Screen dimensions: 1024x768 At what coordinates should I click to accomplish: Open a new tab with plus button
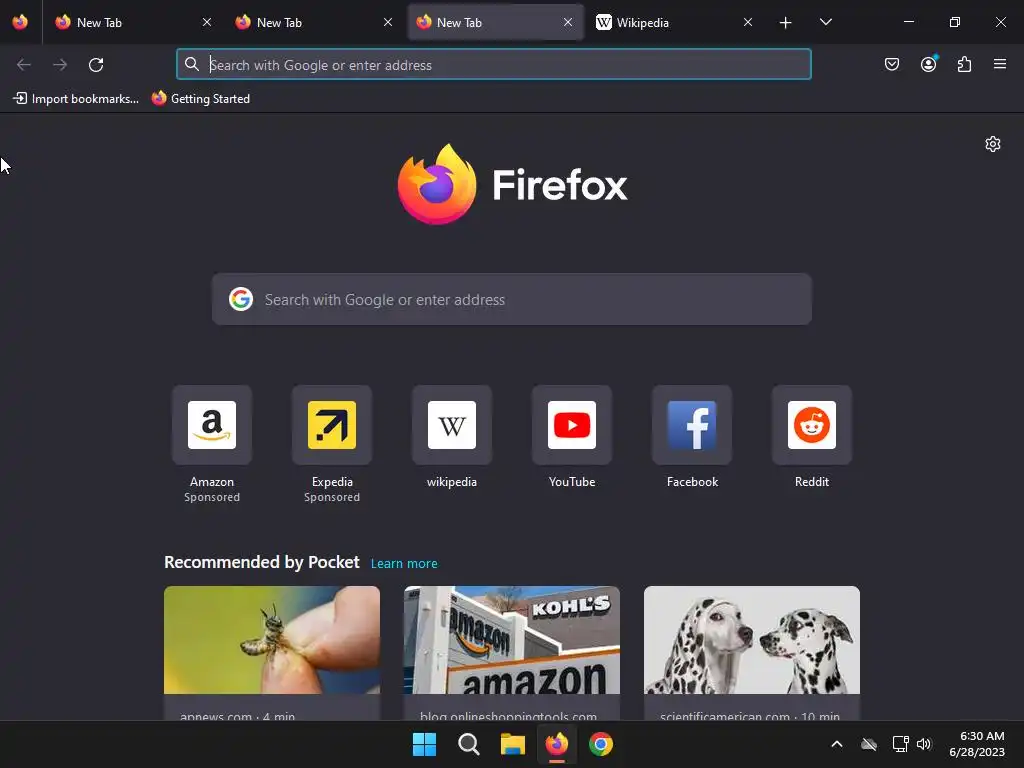(786, 23)
